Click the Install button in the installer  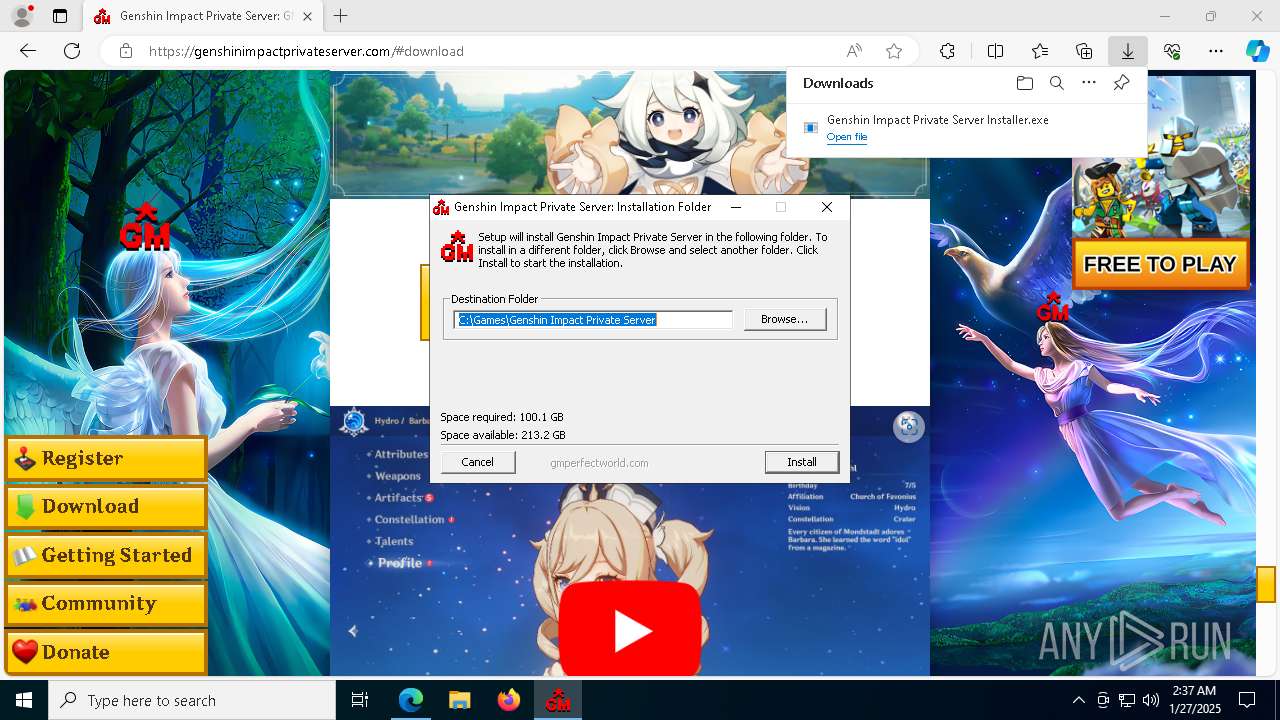pos(802,462)
